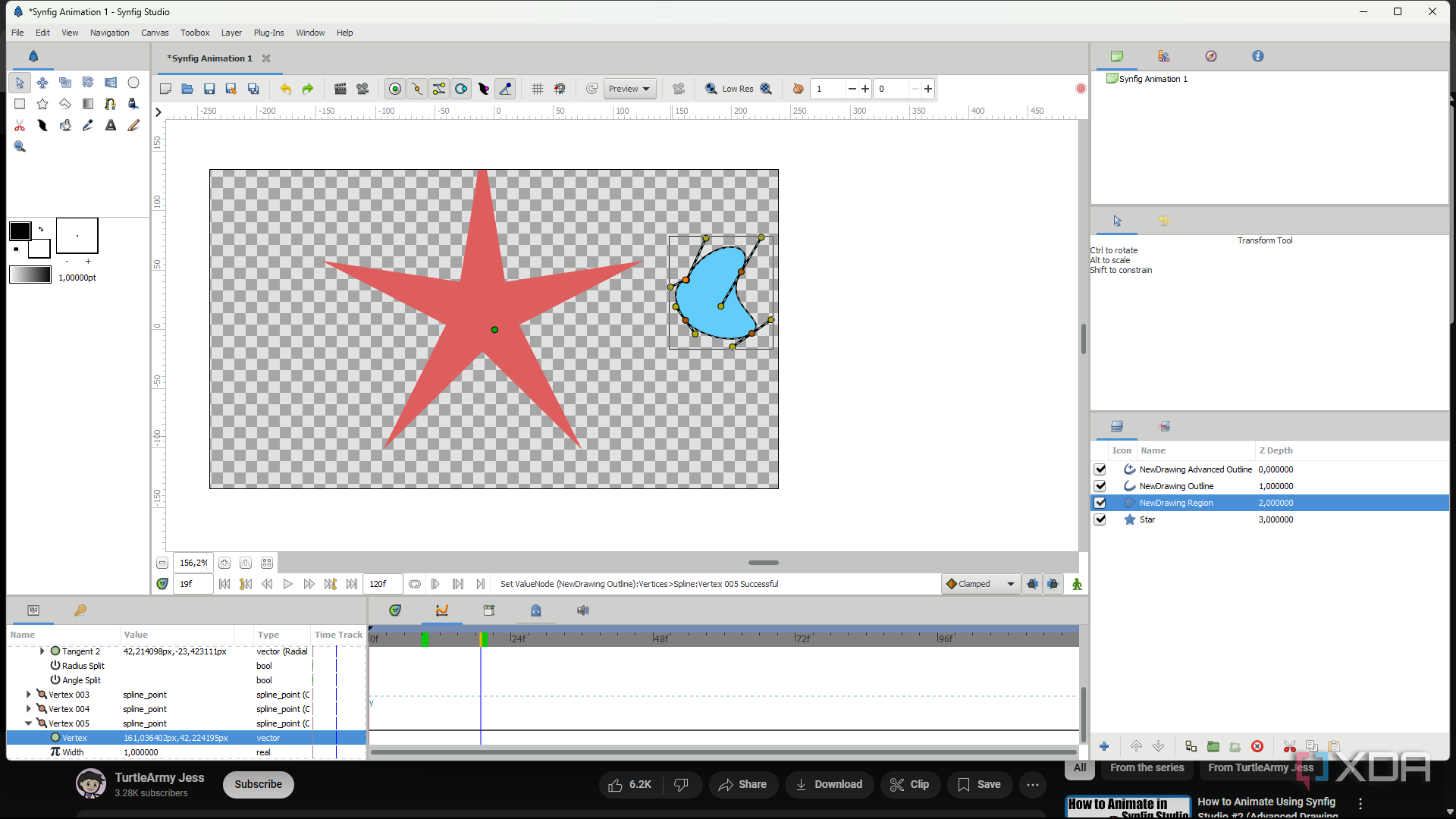Select the Star tool
Screen dimensions: 1456x819
42,104
